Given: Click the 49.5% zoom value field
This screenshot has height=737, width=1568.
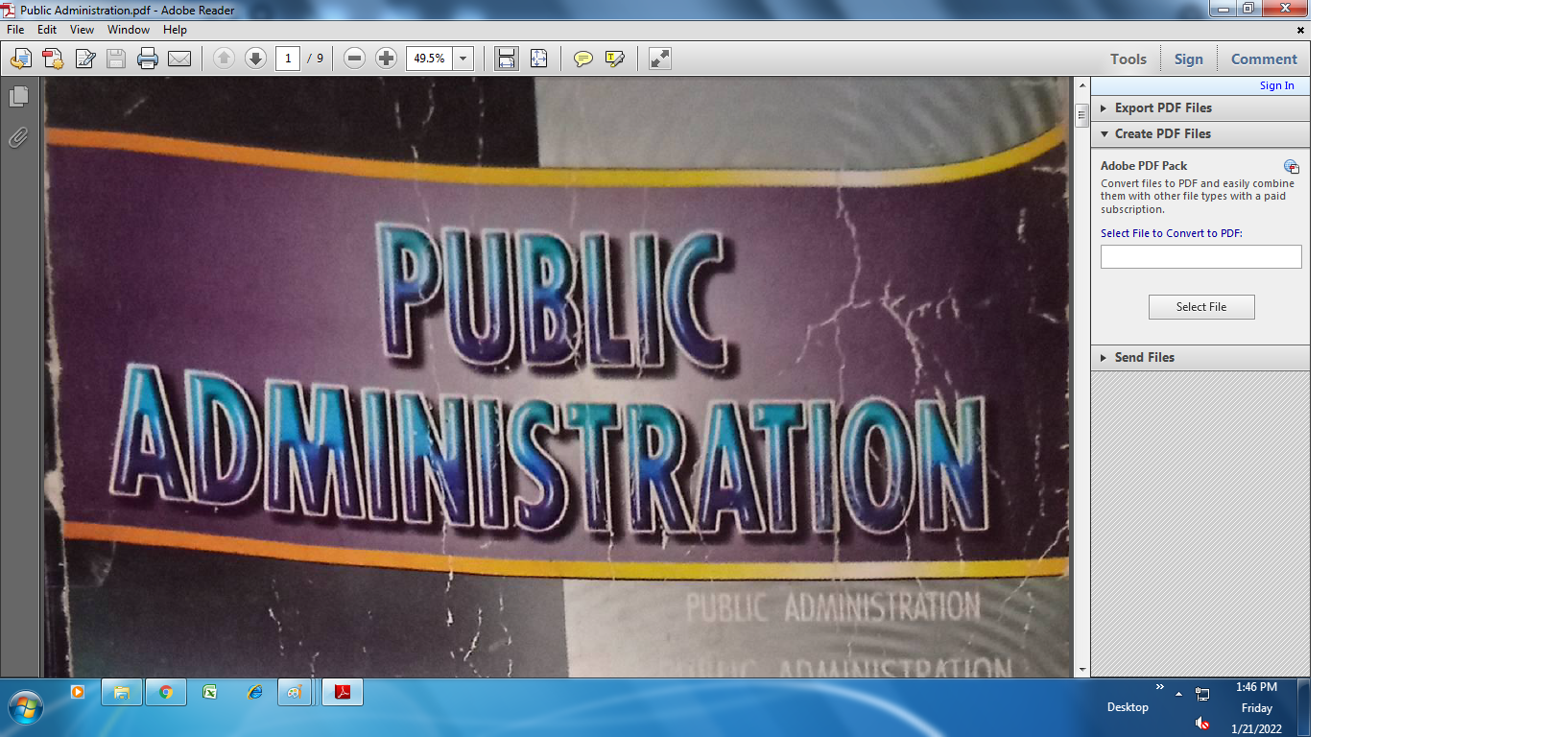Looking at the screenshot, I should tap(429, 59).
